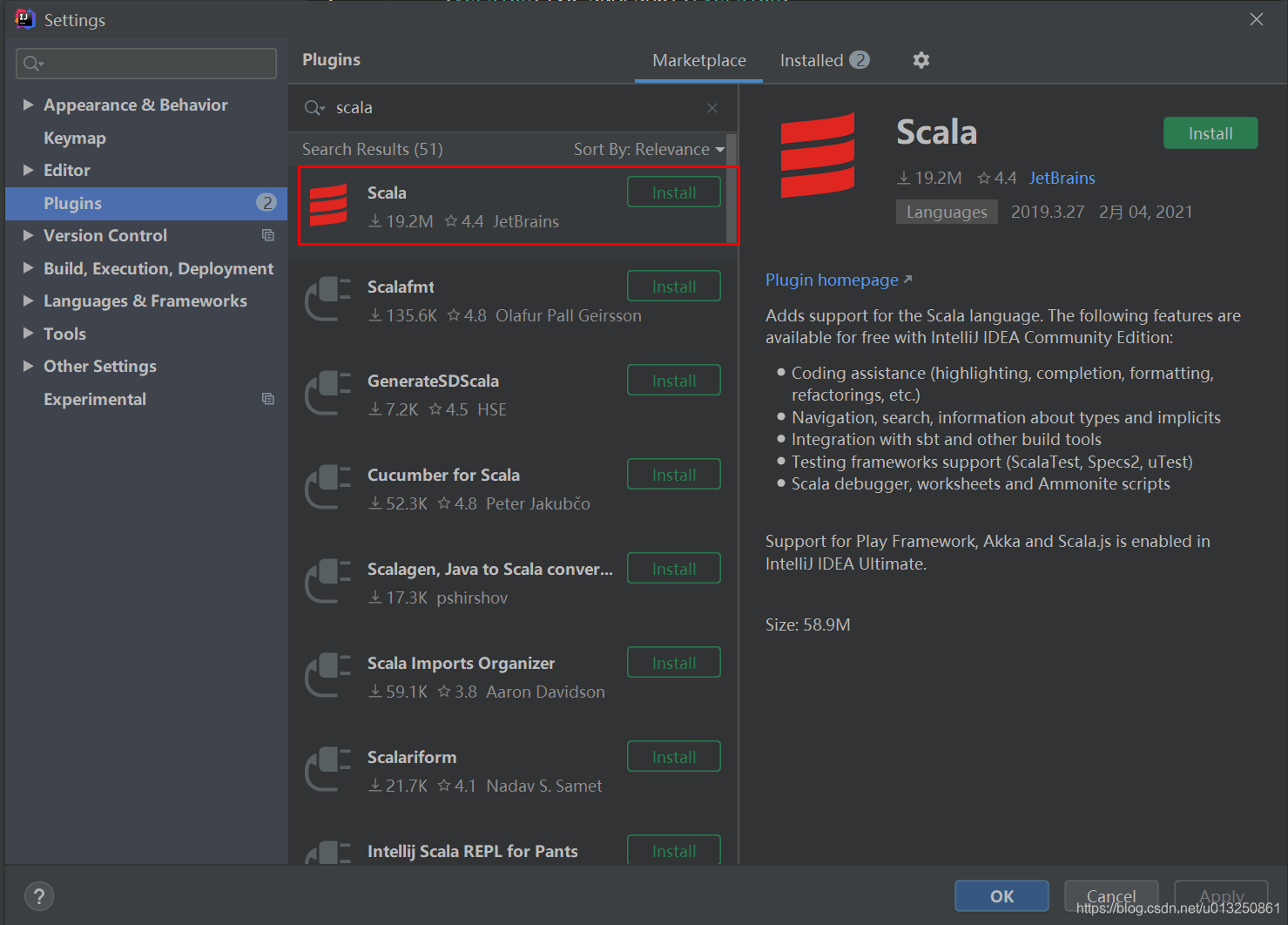
Task: Install the Scala plugin in results list
Action: click(674, 192)
